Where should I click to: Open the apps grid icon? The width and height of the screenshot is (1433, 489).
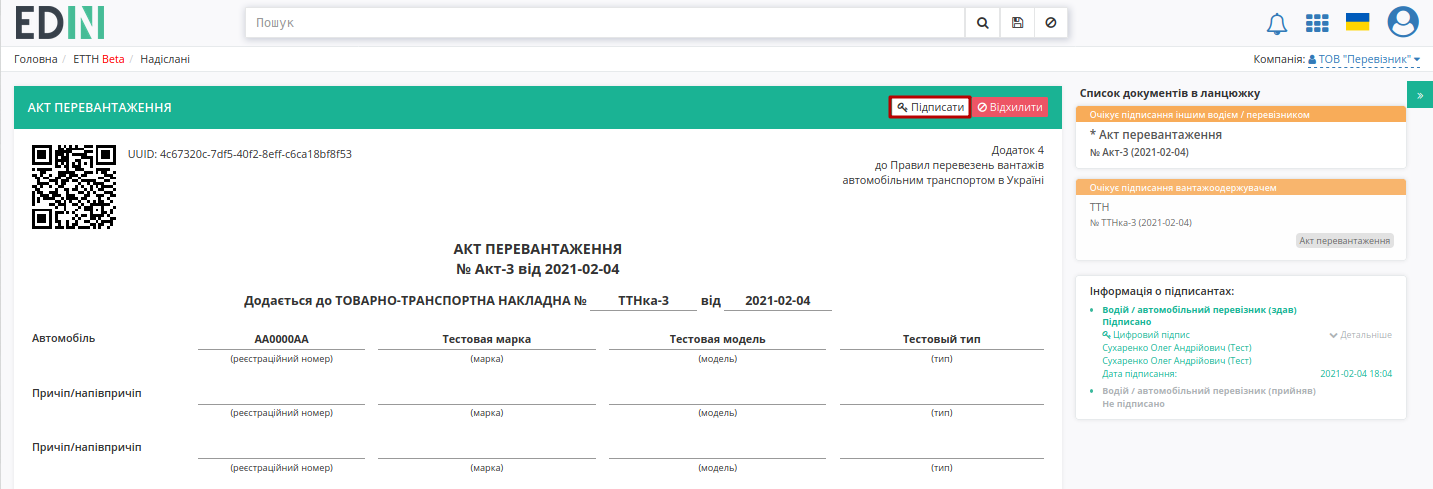1317,23
